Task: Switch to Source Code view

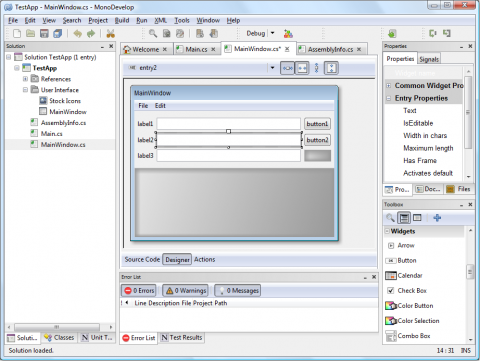Action: (142, 259)
